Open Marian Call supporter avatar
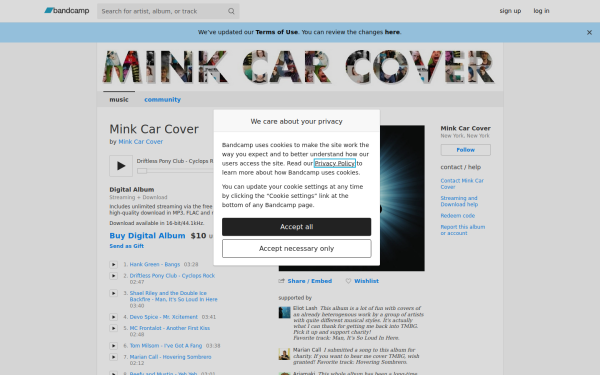This screenshot has width=600, height=375. tap(284, 354)
